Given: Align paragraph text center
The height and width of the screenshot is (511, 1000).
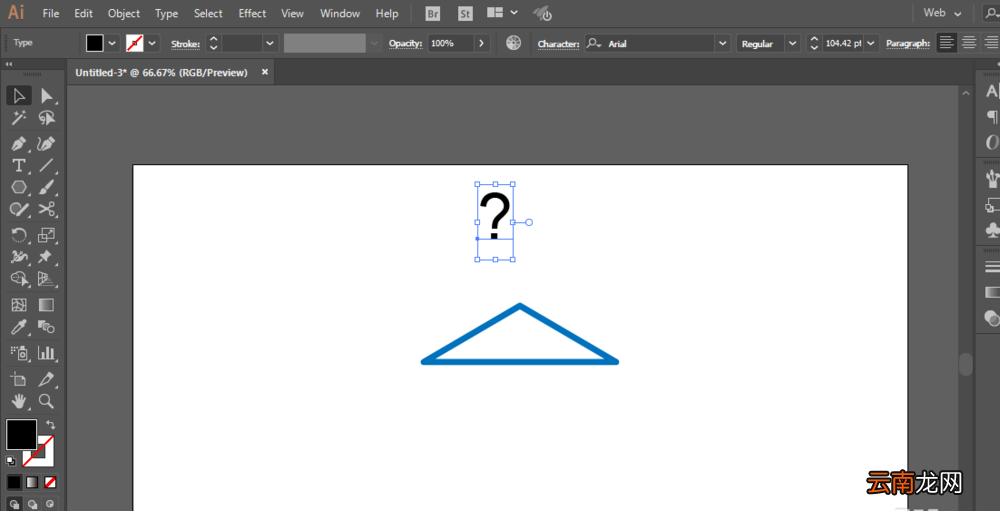Looking at the screenshot, I should [969, 43].
